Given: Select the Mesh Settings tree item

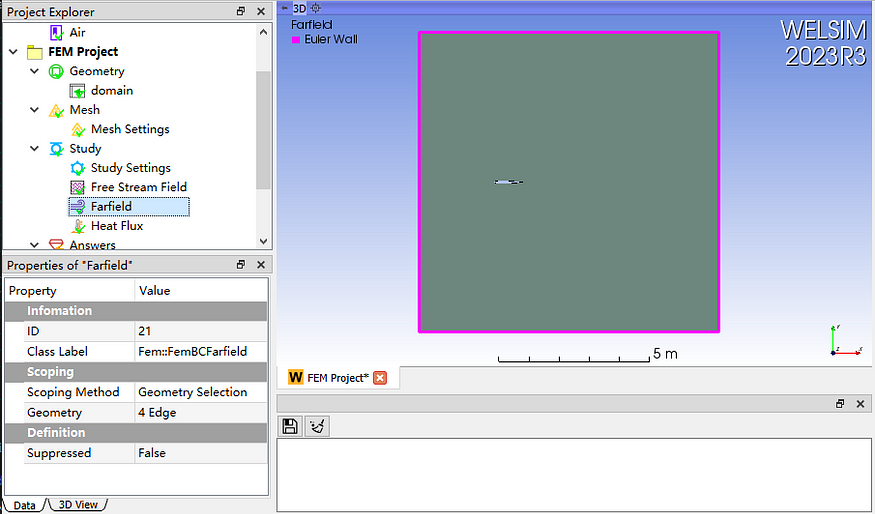Looking at the screenshot, I should click(x=130, y=129).
